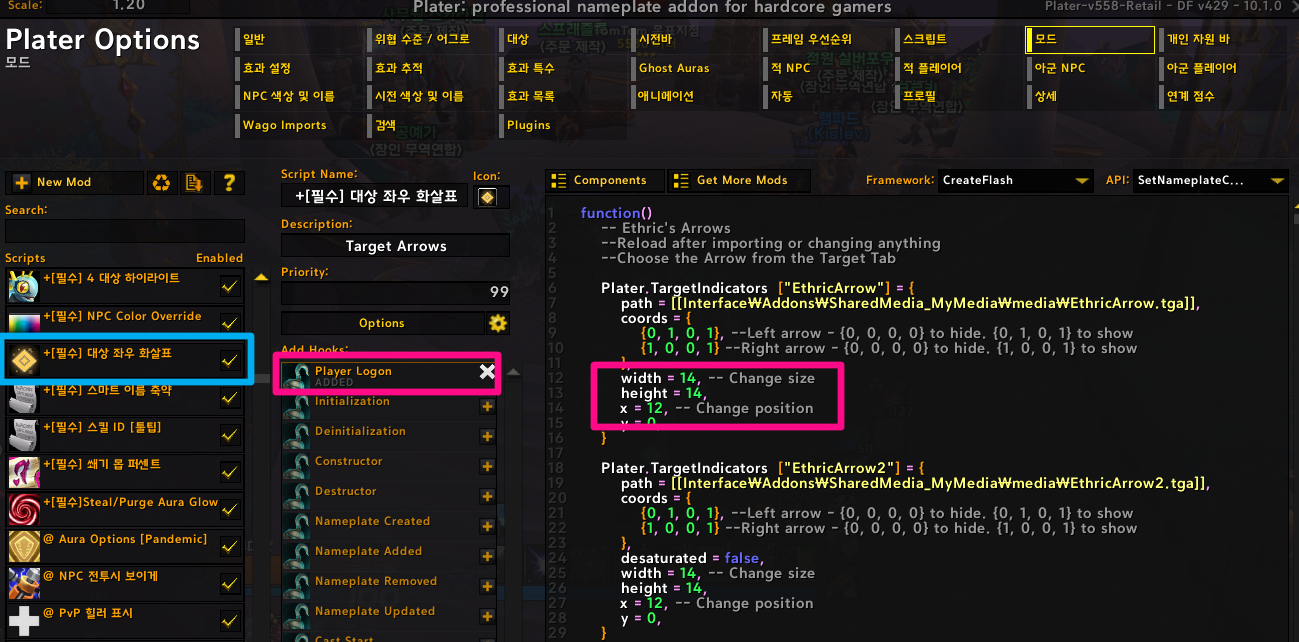Add the Nameplate Removed hook with plus icon
The height and width of the screenshot is (642, 1299).
pos(487,586)
